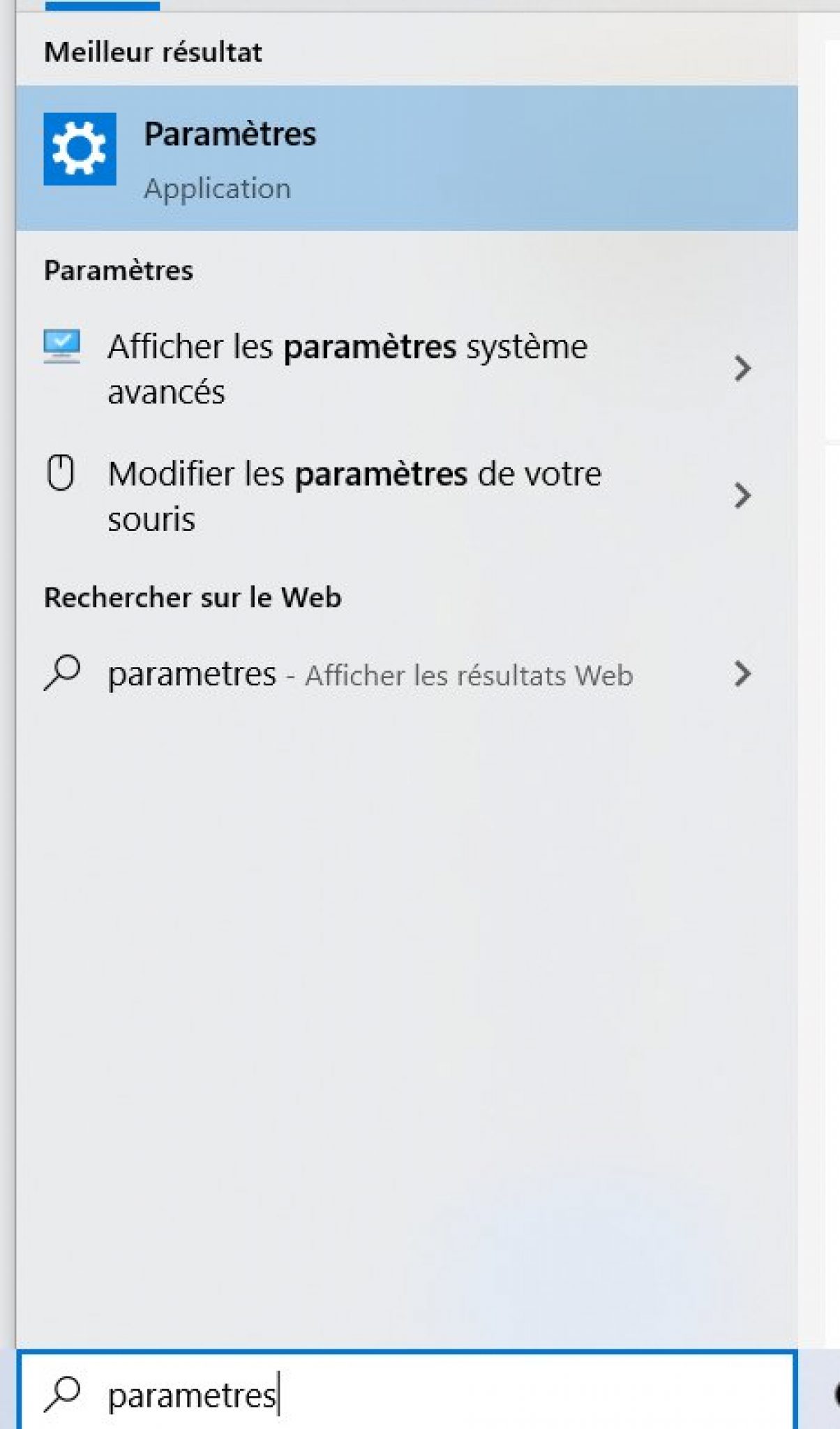Expand the web results chevron
Image resolution: width=840 pixels, height=1429 pixels.
click(743, 674)
